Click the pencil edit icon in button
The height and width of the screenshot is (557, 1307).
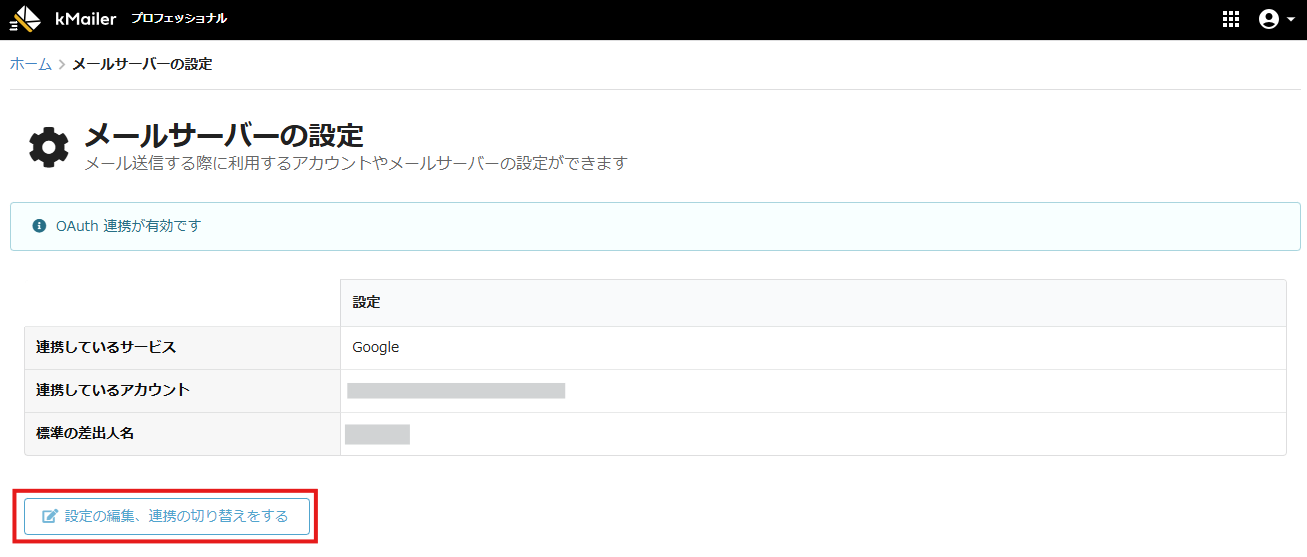pyautogui.click(x=49, y=517)
